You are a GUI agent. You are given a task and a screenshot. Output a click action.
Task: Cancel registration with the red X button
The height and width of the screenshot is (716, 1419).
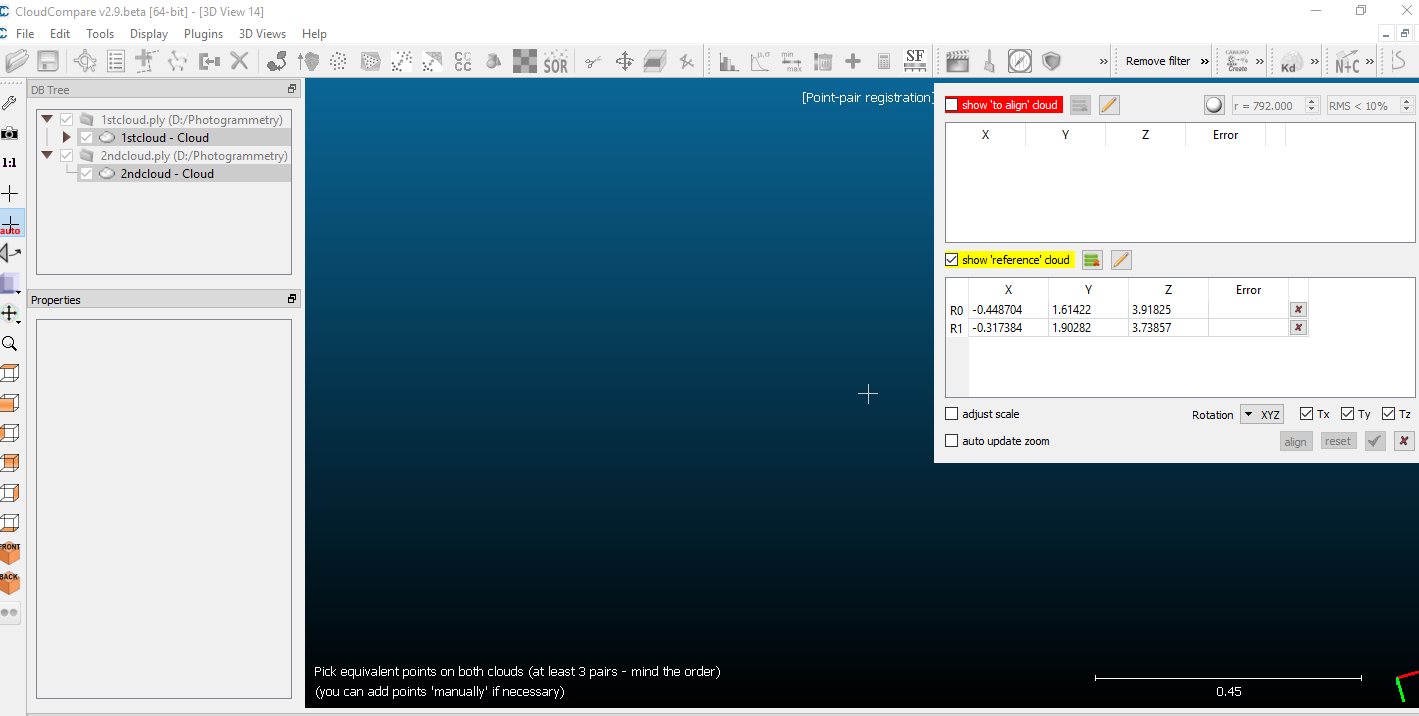tap(1404, 441)
